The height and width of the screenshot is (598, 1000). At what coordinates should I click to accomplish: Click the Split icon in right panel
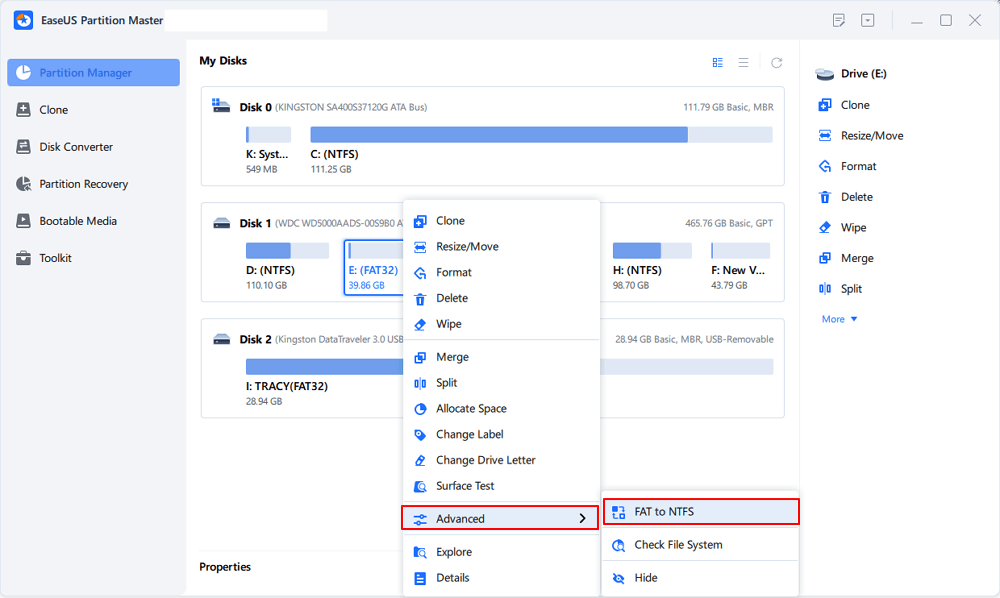tap(825, 289)
